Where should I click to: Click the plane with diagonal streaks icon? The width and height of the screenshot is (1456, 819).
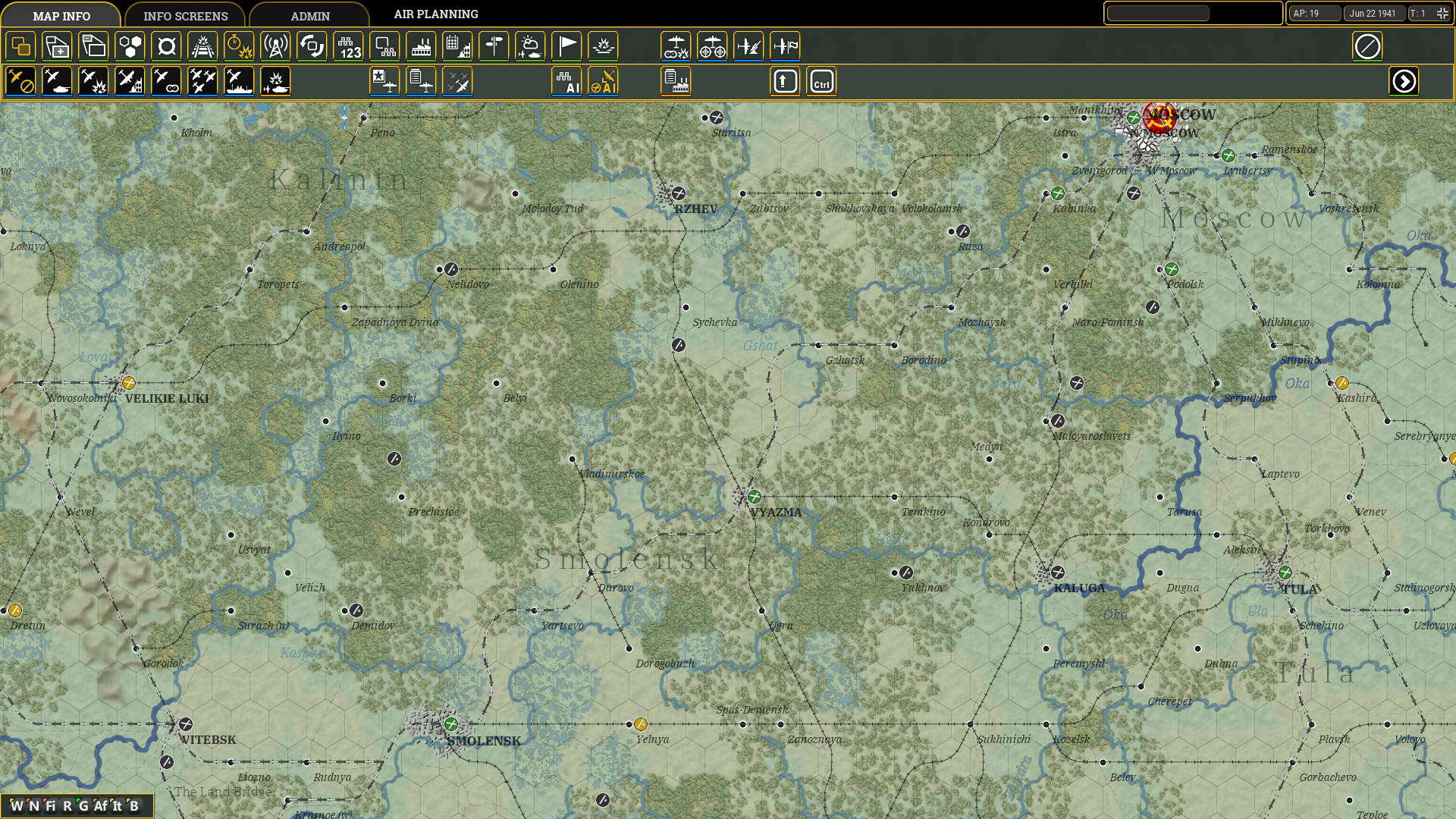(x=748, y=46)
